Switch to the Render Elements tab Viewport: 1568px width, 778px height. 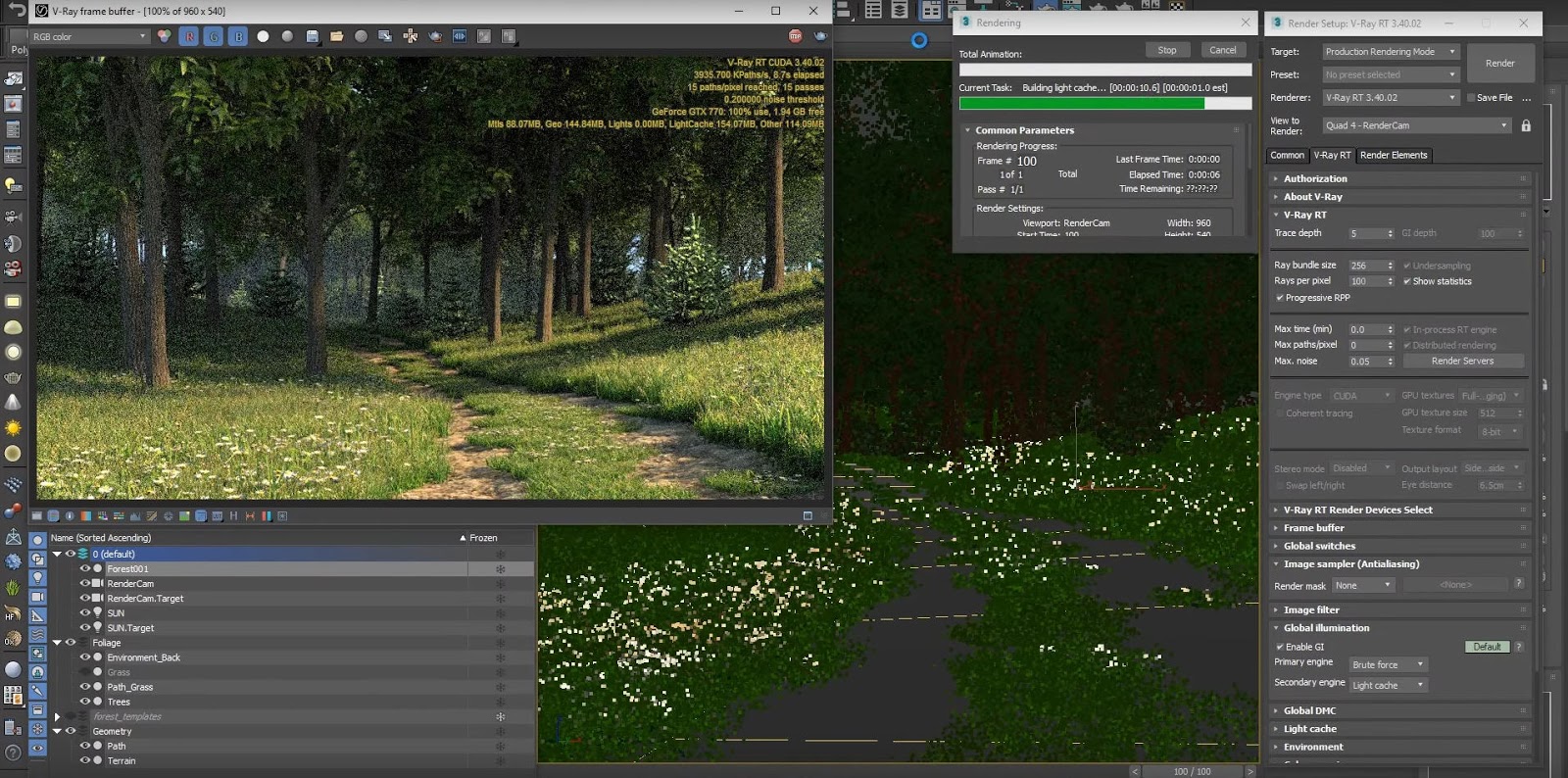click(1394, 155)
